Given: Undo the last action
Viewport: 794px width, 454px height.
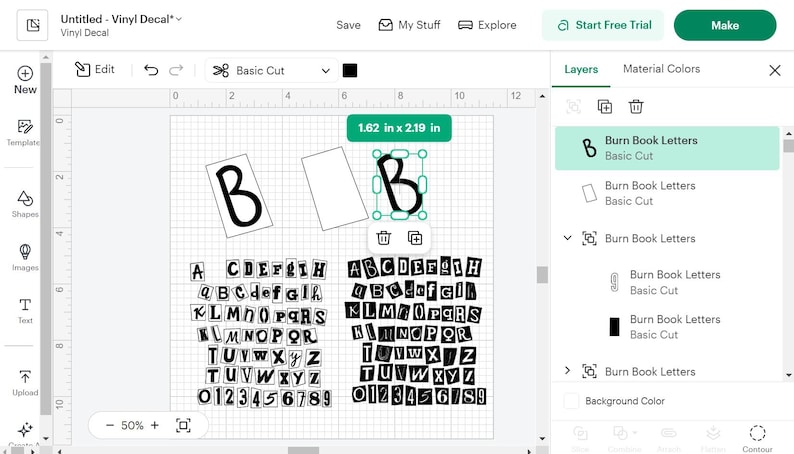Looking at the screenshot, I should pos(151,70).
